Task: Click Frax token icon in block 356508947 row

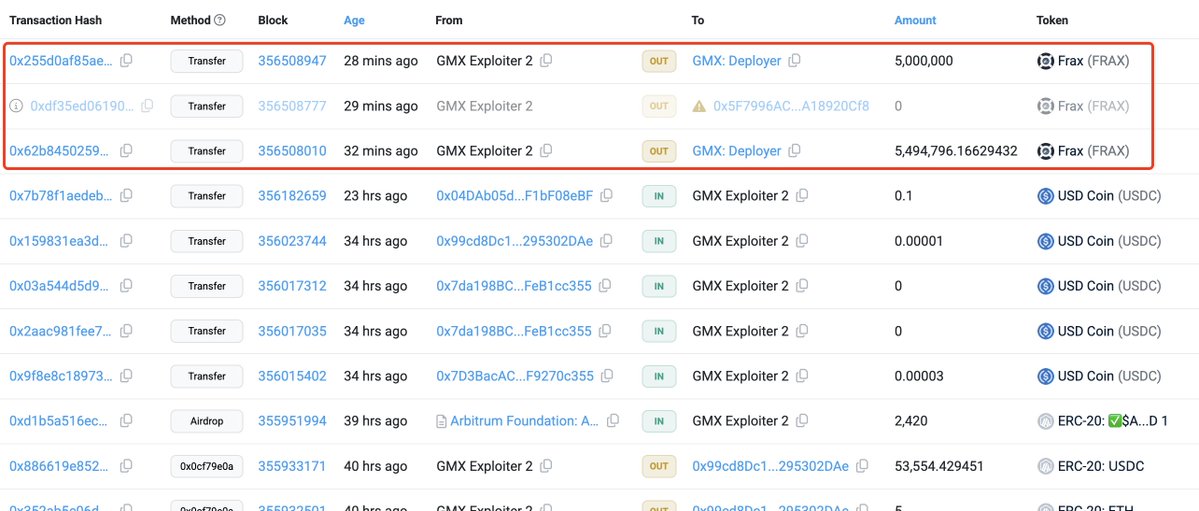Action: (1045, 60)
